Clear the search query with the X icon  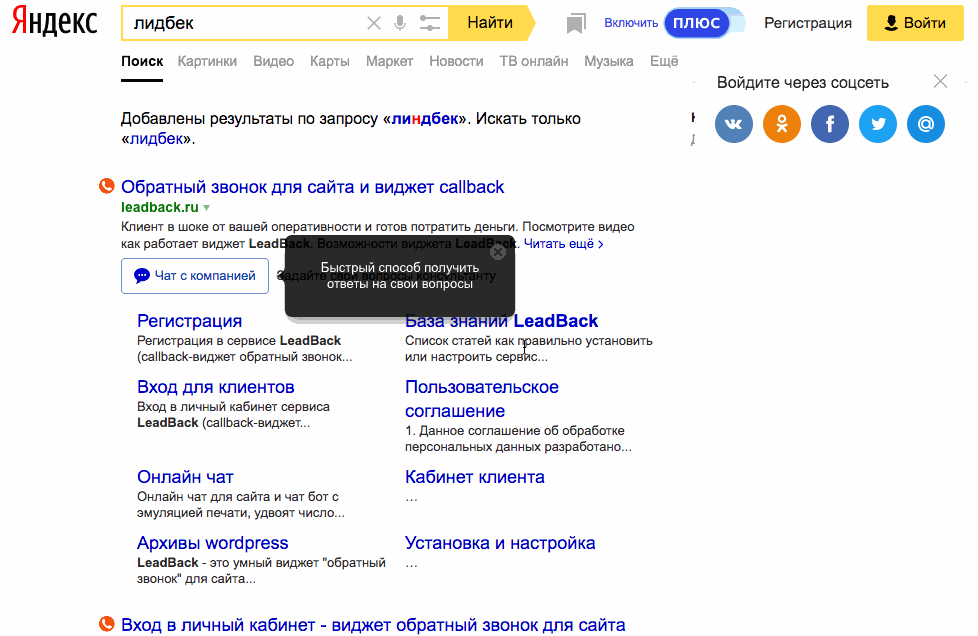coord(374,23)
